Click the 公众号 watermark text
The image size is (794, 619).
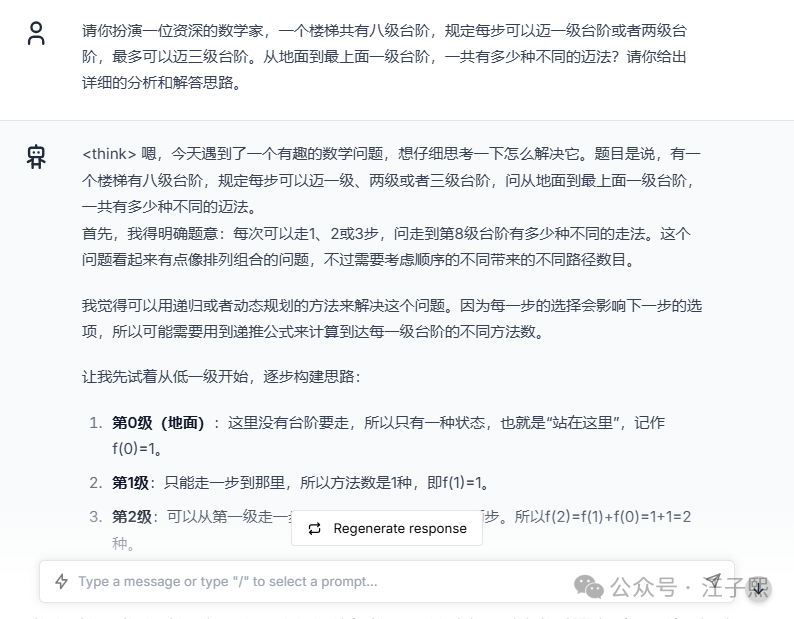point(643,588)
